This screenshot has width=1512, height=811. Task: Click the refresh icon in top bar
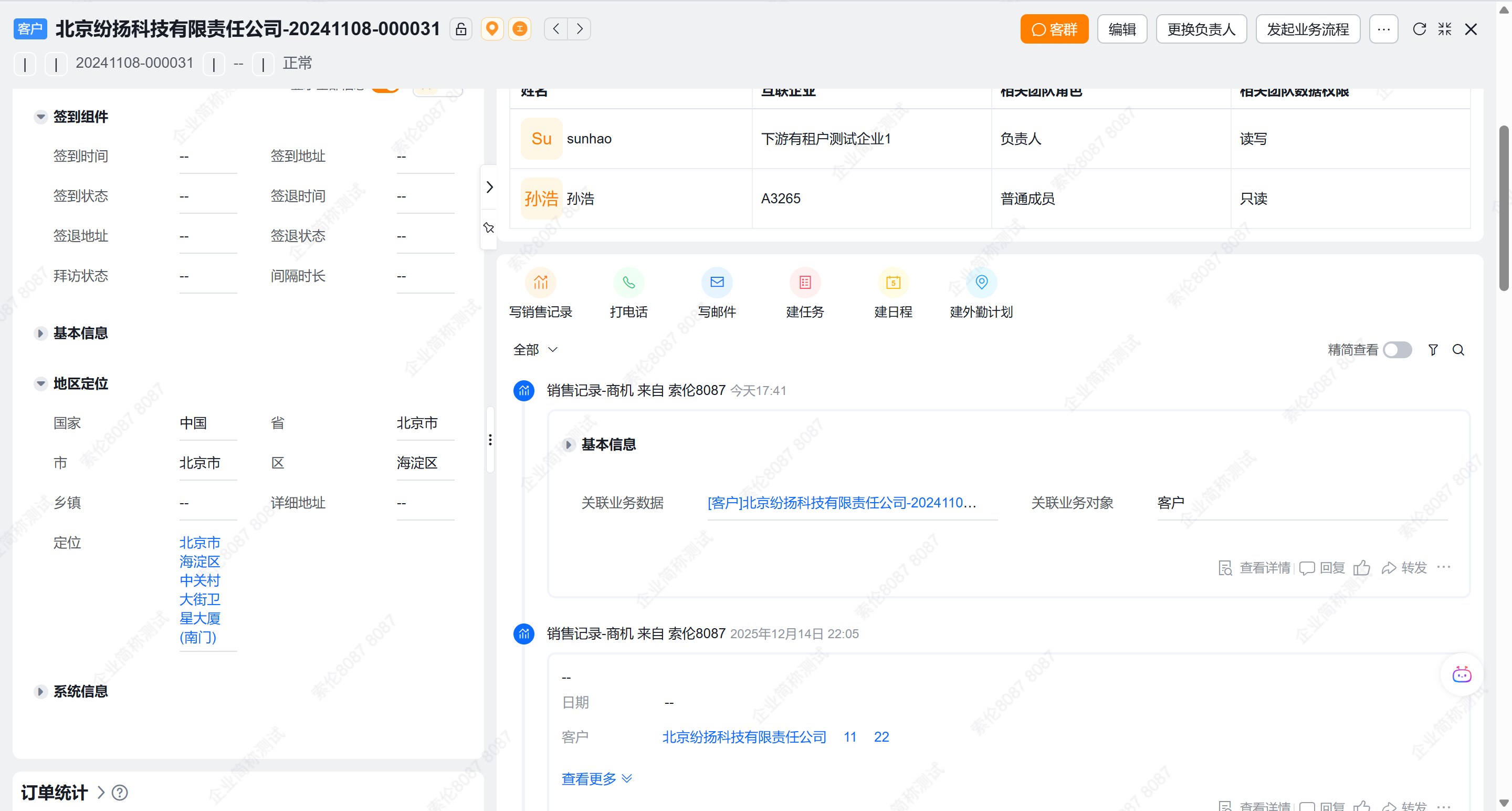click(x=1419, y=29)
